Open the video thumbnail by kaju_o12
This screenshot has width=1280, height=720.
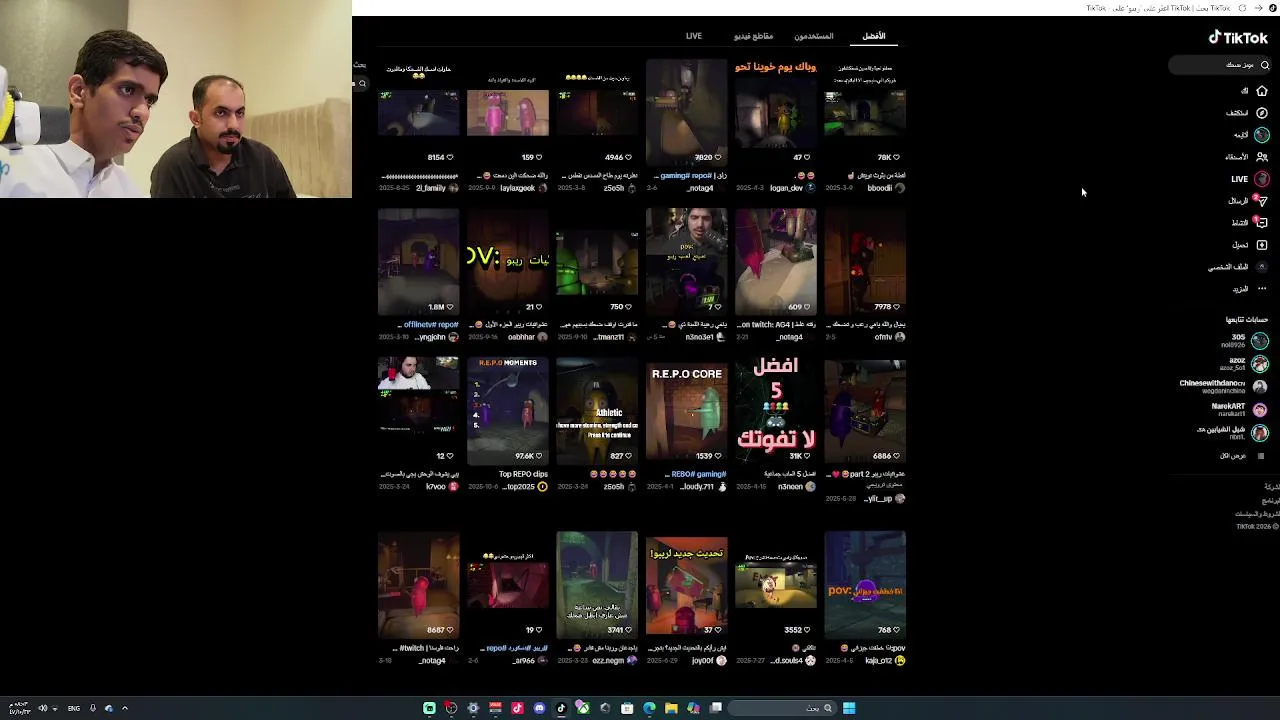pos(865,586)
